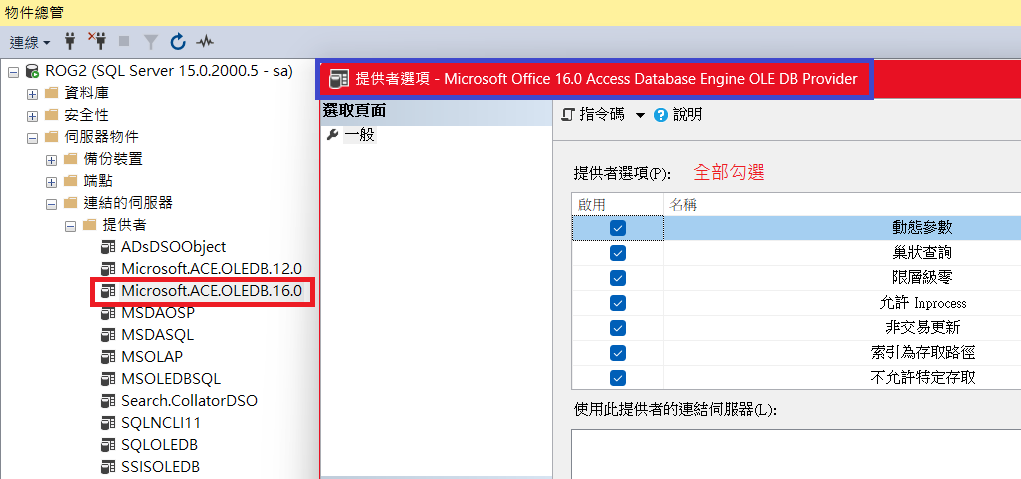Click the disconnect plug icon
The image size is (1021, 479).
pyautogui.click(x=97, y=42)
